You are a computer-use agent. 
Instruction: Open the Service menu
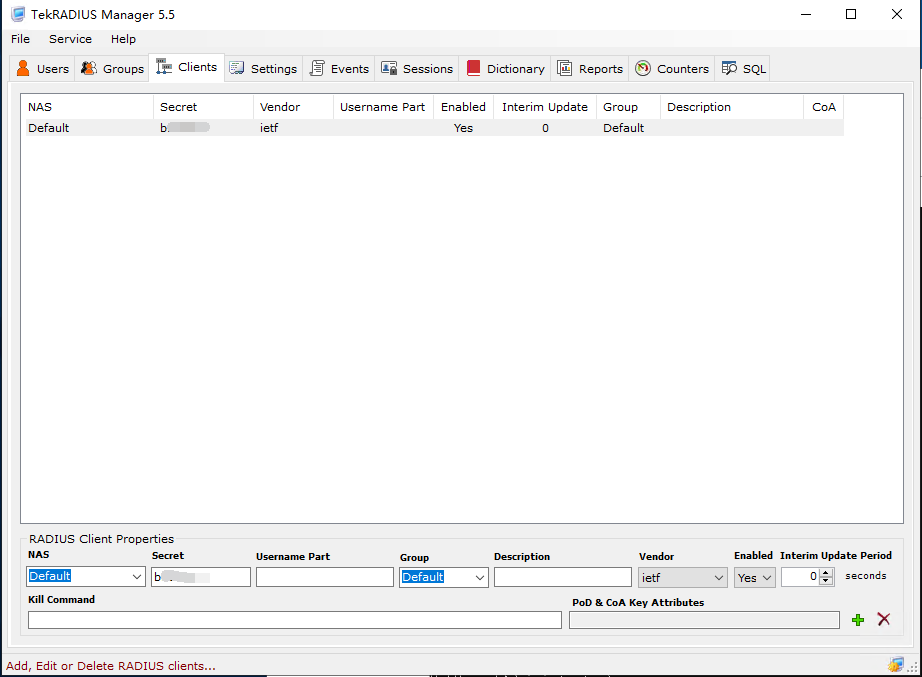[71, 39]
